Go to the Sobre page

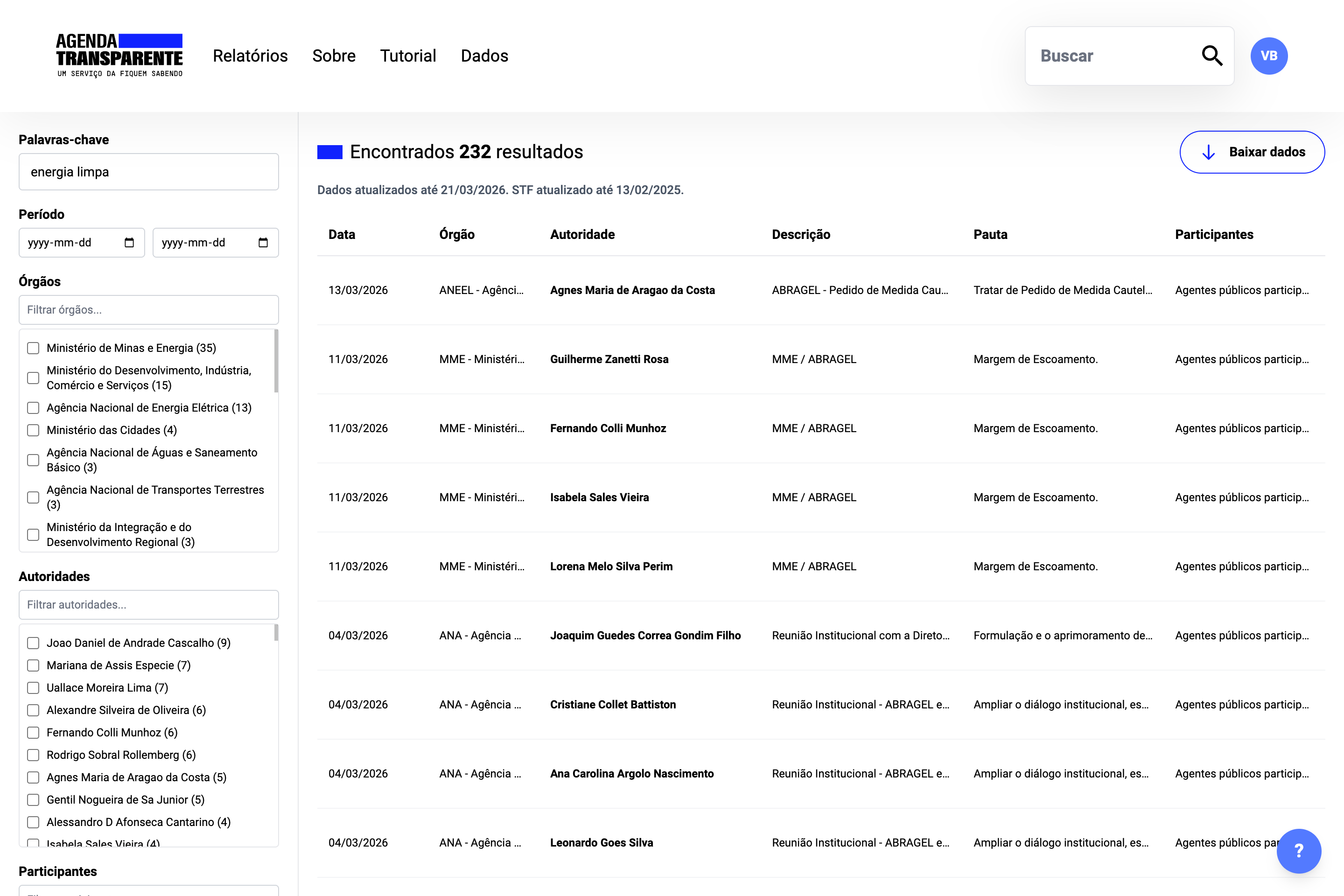coord(334,56)
